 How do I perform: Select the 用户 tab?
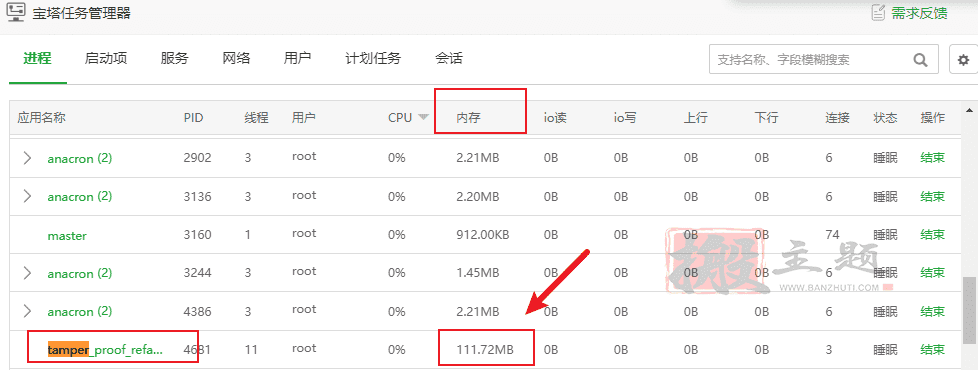pos(297,59)
